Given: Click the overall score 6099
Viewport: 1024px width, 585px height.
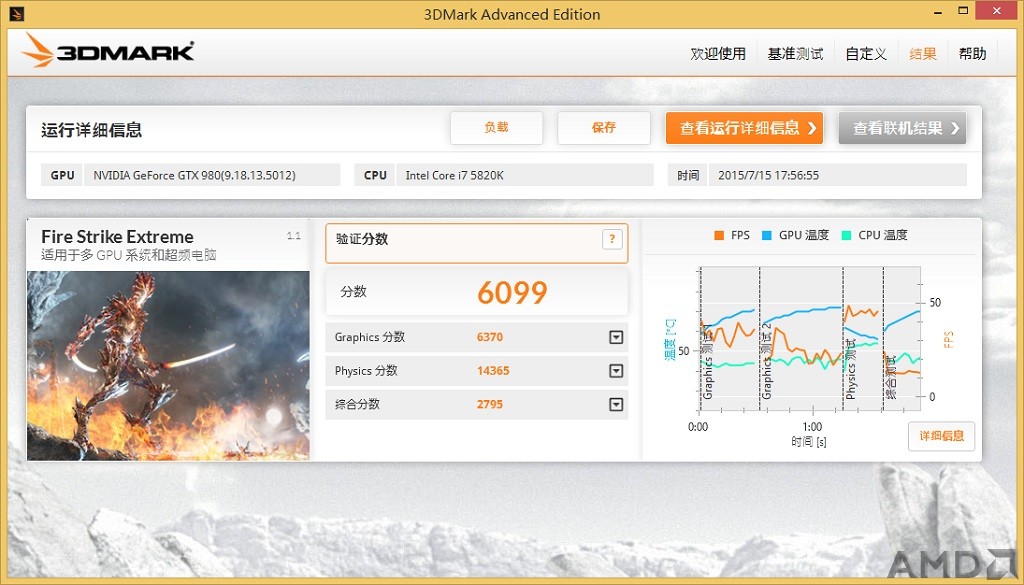Looking at the screenshot, I should (x=512, y=292).
